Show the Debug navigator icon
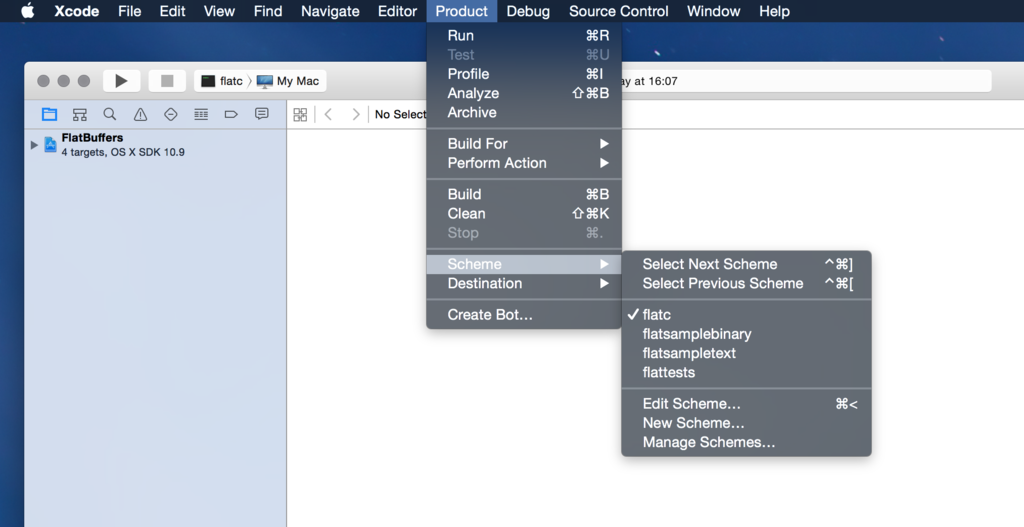Viewport: 1024px width, 527px height. coord(201,114)
